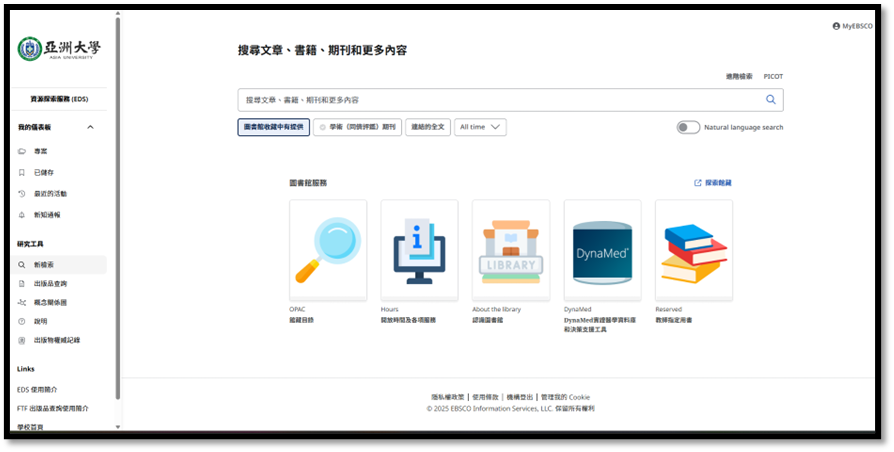Click the 開放時間及各項服務 caption

tap(408, 320)
